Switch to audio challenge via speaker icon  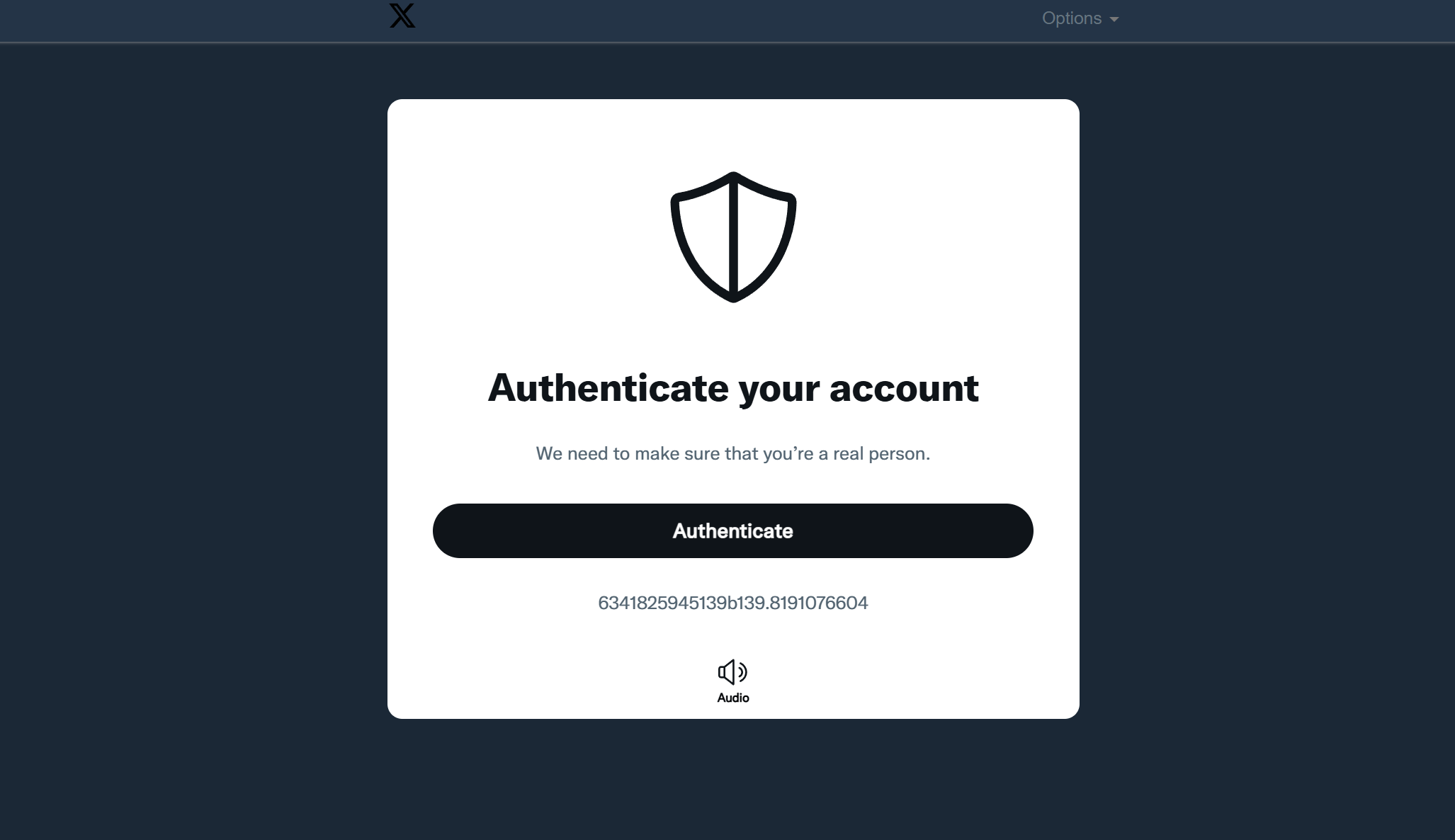coord(733,671)
